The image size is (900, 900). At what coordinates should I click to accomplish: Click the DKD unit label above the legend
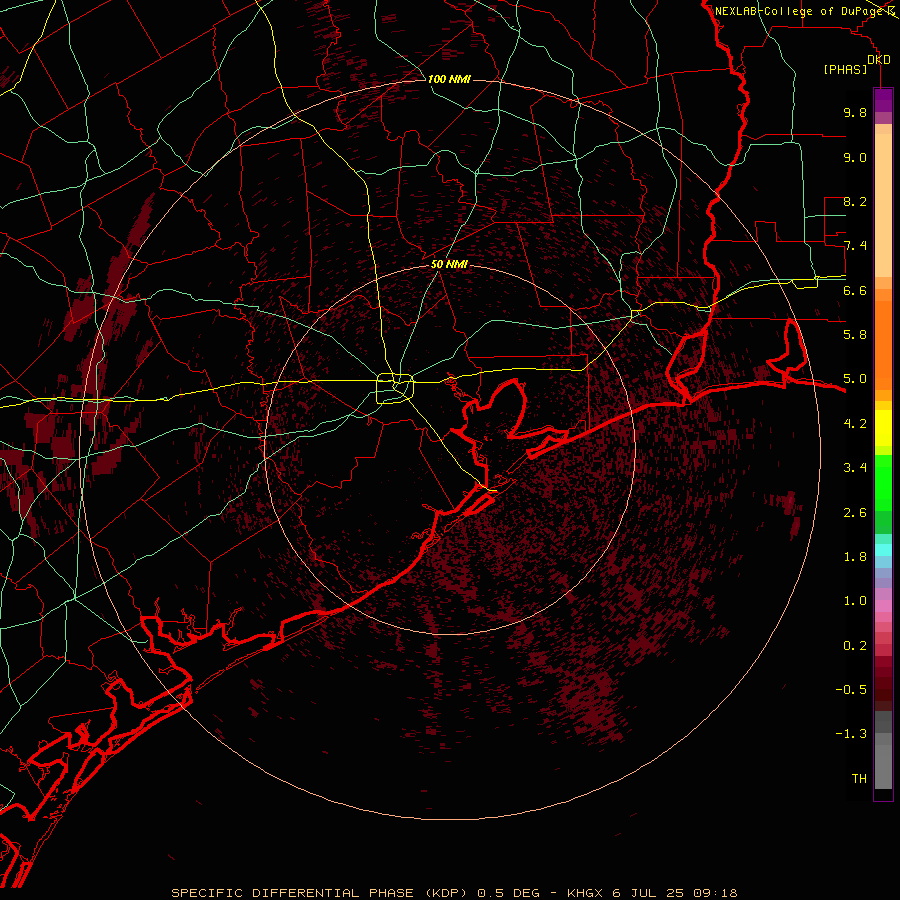(x=878, y=60)
